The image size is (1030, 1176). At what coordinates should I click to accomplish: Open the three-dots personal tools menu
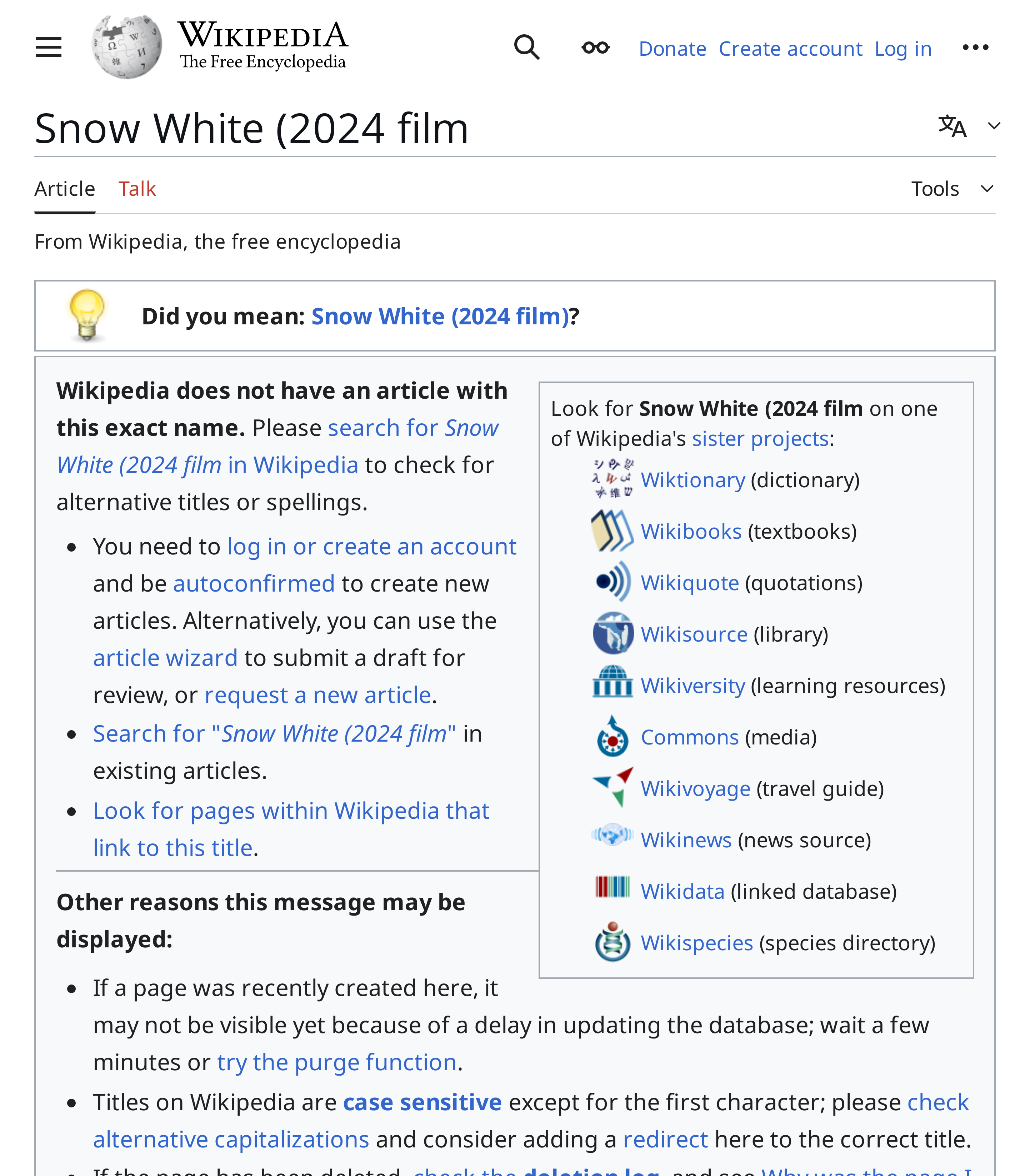pyautogui.click(x=975, y=48)
